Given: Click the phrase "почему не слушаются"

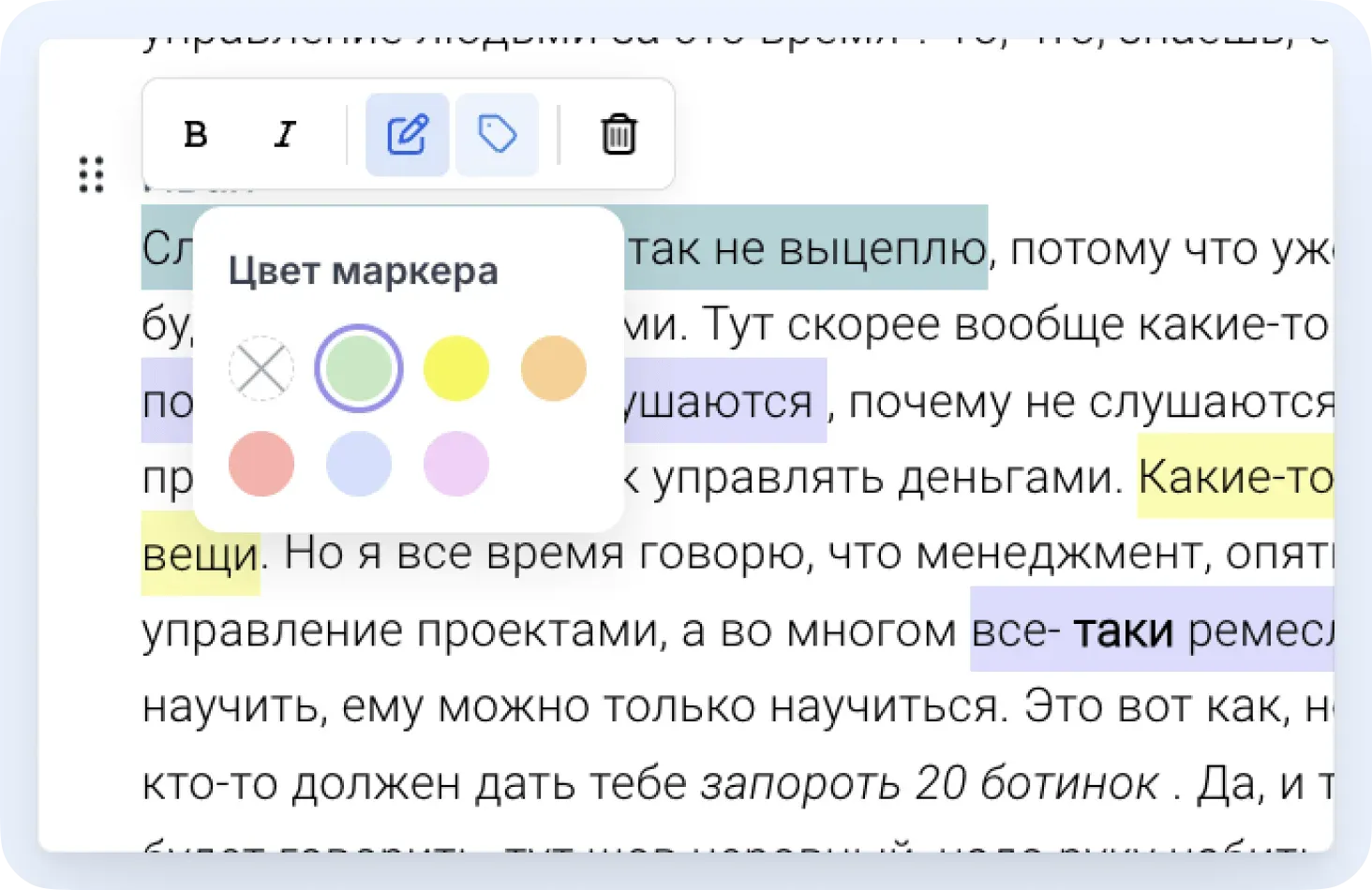Looking at the screenshot, I should point(1091,403).
